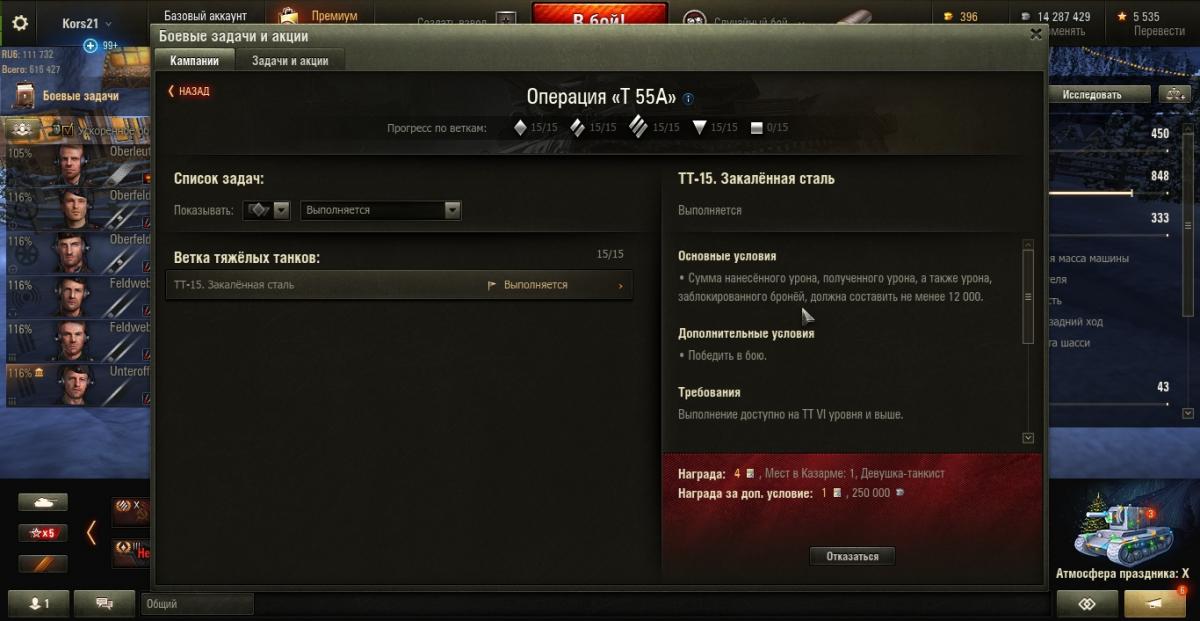
Task: Select light tanks branch progress icon
Action: click(520, 127)
